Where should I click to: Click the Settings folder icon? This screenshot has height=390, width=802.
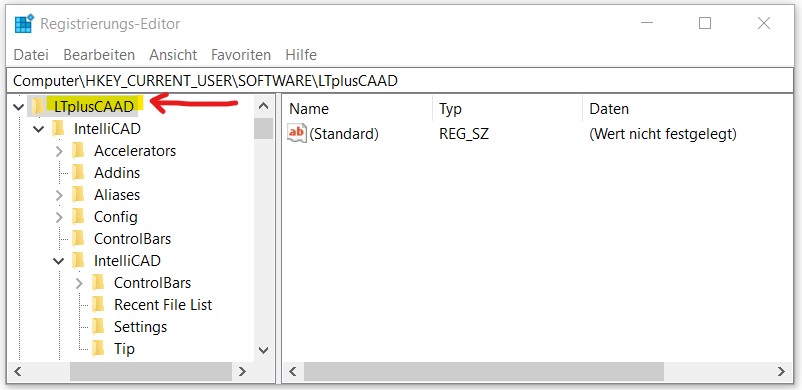click(x=98, y=327)
